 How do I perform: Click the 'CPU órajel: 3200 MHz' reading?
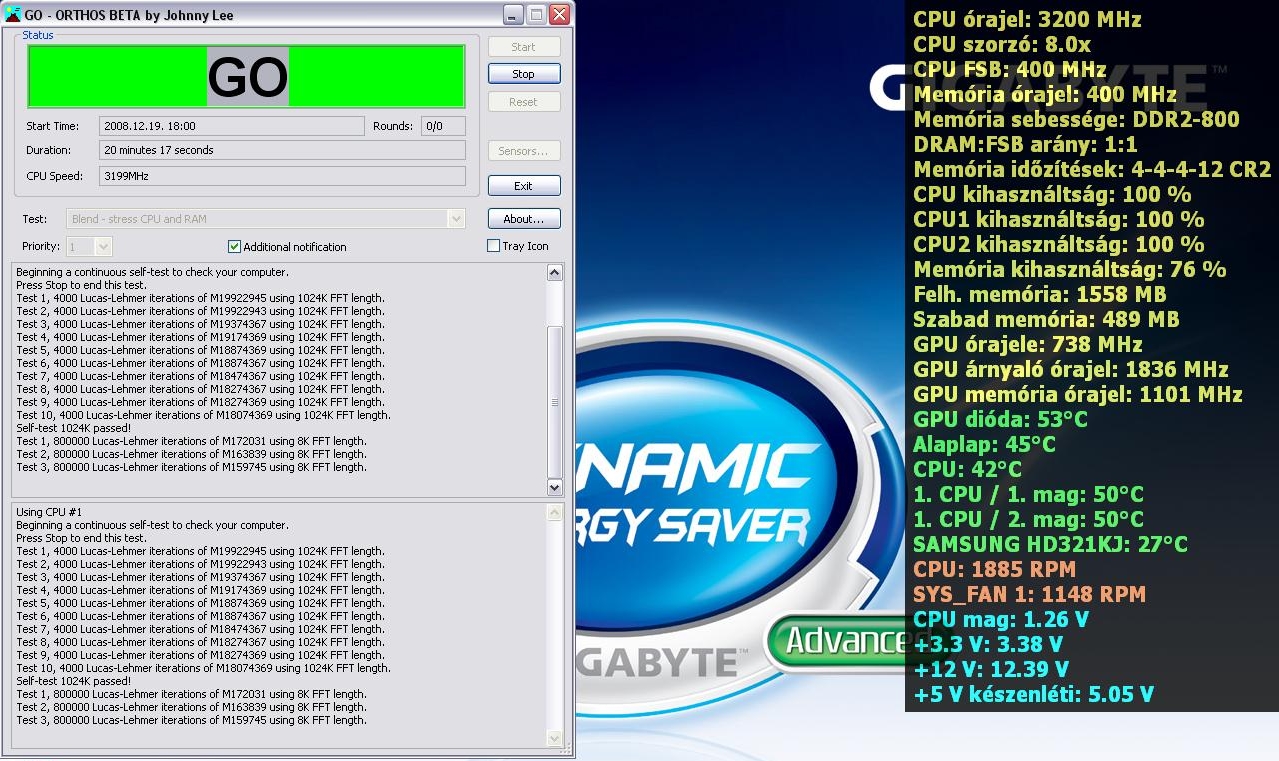pos(1027,19)
